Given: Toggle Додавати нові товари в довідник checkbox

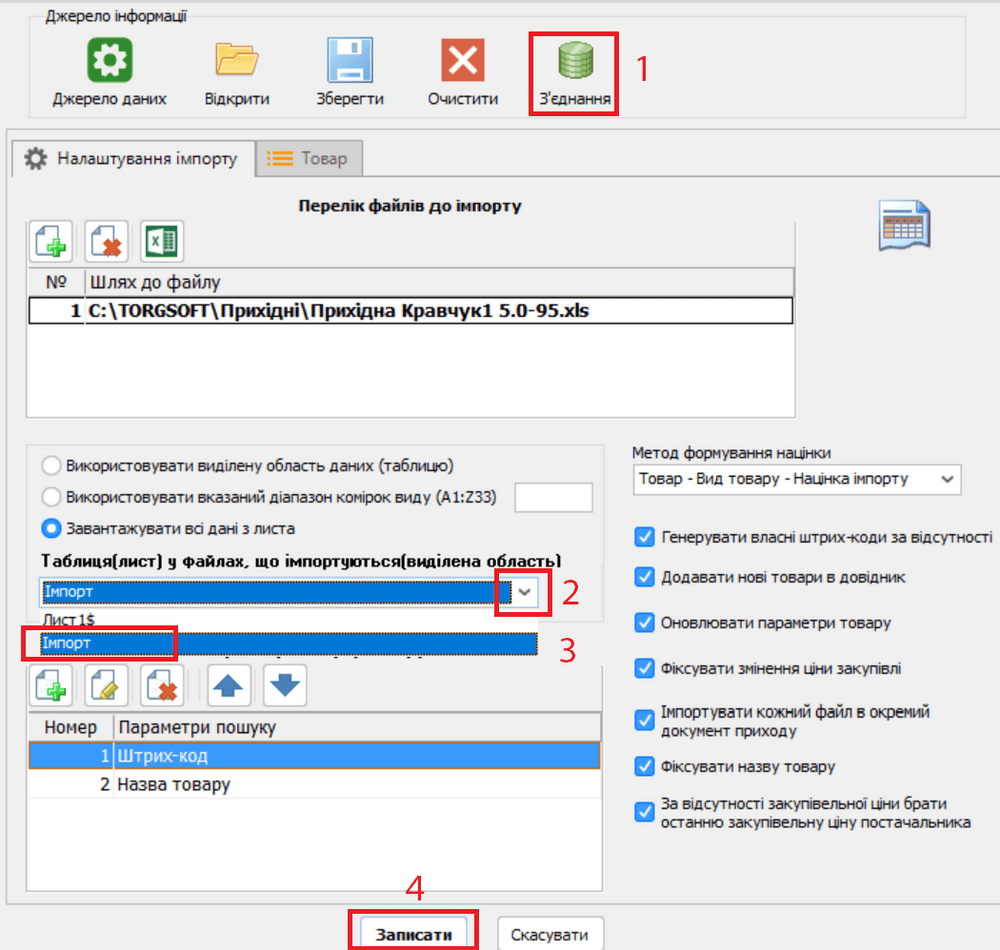Looking at the screenshot, I should [644, 577].
